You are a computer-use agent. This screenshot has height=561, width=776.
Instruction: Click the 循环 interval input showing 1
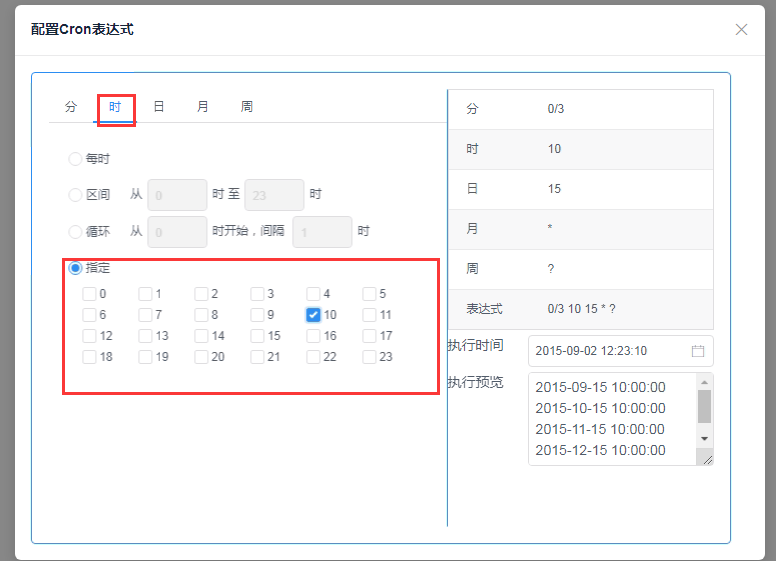click(x=322, y=232)
